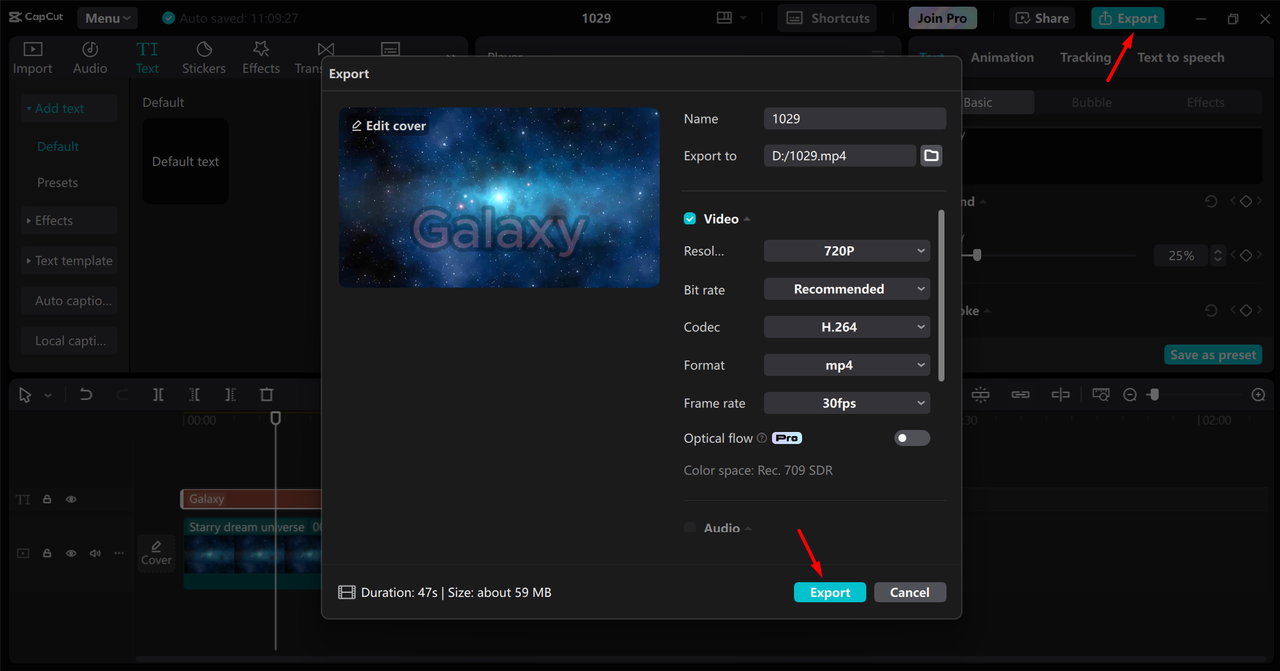Select the Bubble sub-tab
The height and width of the screenshot is (671, 1280).
pos(1091,102)
